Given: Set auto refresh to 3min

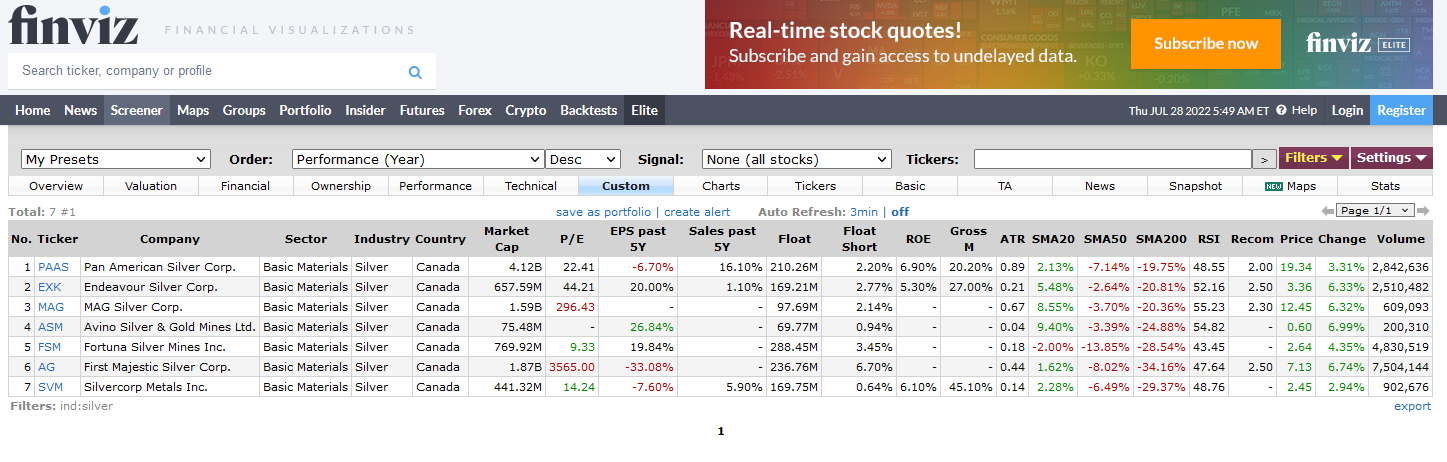Looking at the screenshot, I should pyautogui.click(x=864, y=212).
